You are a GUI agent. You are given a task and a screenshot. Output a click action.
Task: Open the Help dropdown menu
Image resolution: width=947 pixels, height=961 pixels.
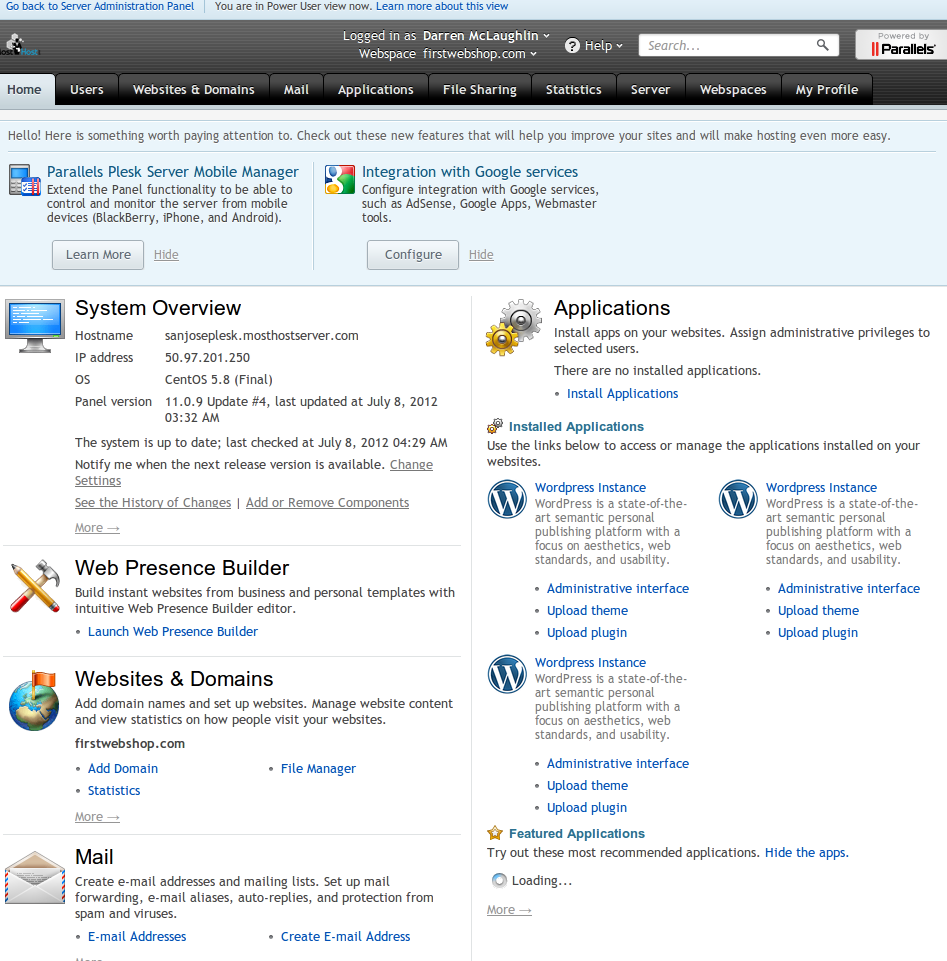[x=594, y=46]
